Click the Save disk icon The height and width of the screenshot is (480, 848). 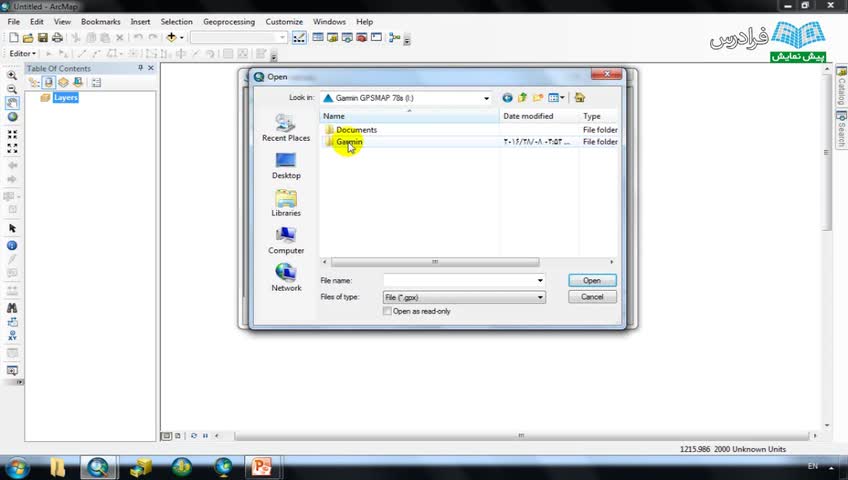(x=42, y=37)
